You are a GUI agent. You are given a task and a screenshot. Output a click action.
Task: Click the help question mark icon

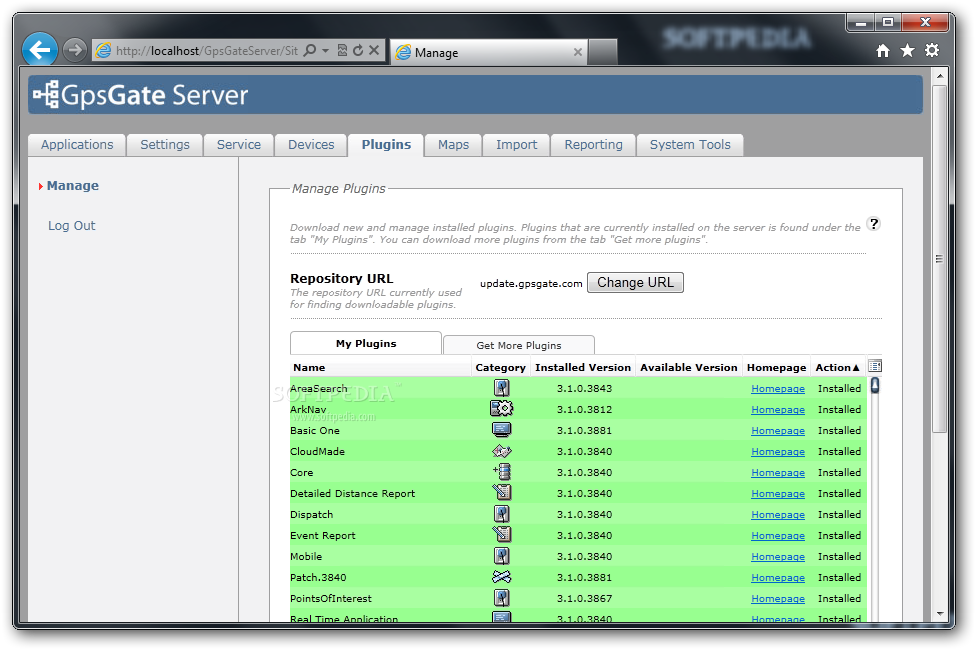(874, 224)
